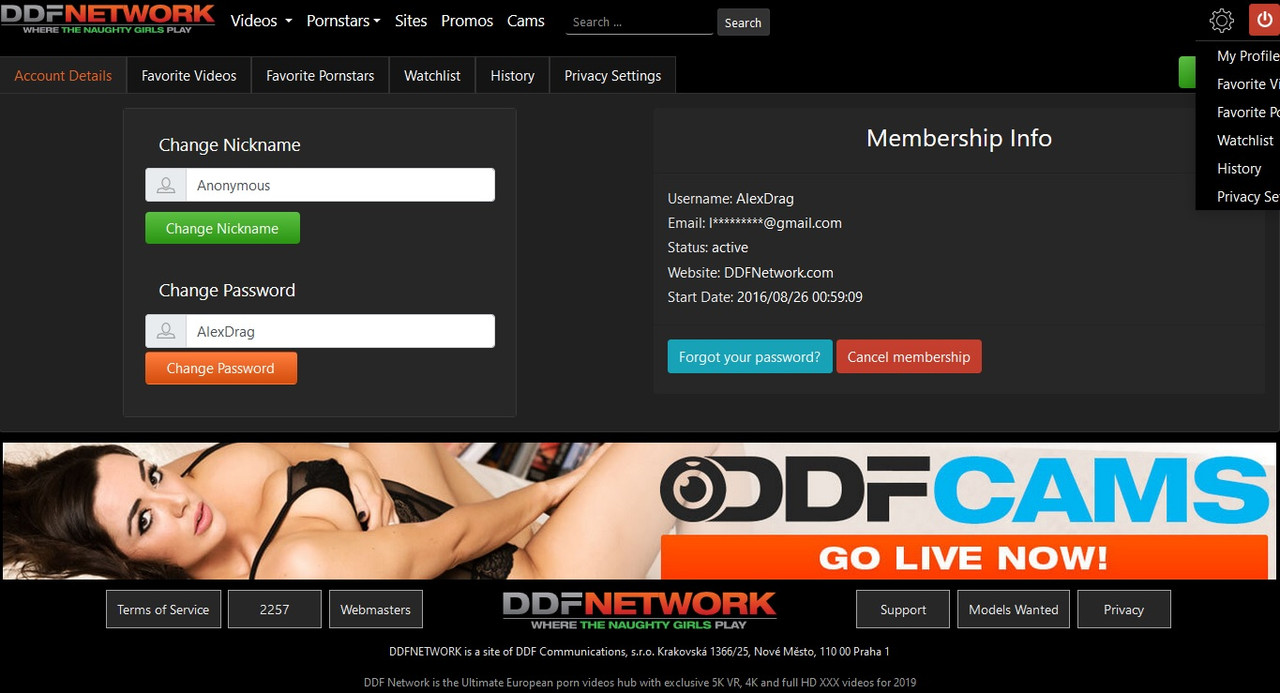Click the password input field
Viewport: 1280px width, 693px height.
pyautogui.click(x=340, y=331)
